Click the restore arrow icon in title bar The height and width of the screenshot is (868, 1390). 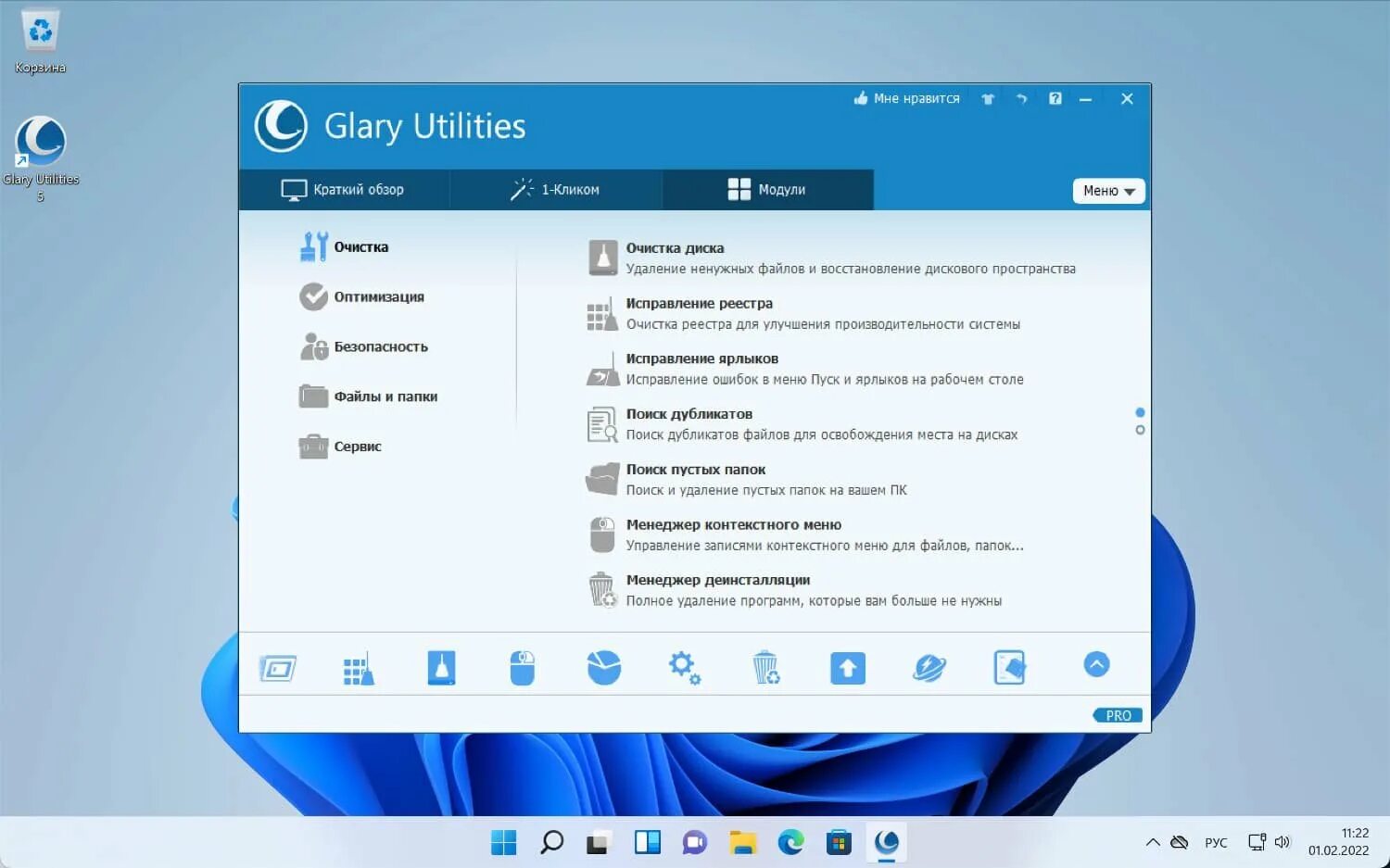(1021, 99)
